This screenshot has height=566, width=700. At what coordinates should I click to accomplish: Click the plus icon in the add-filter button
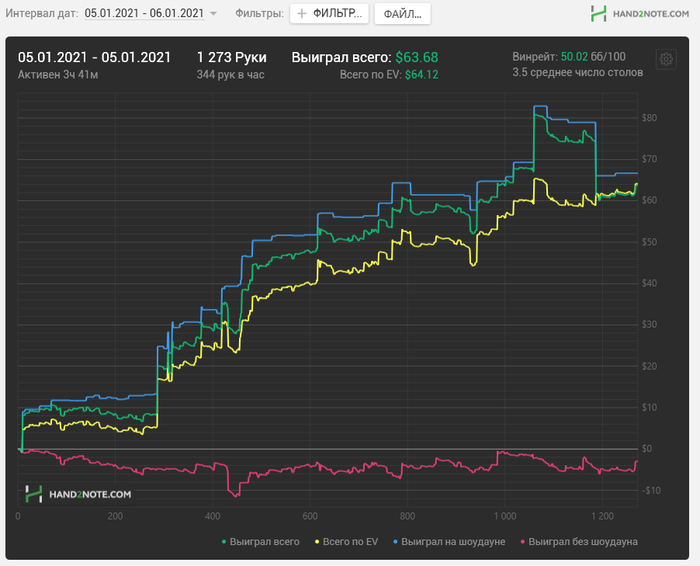click(302, 13)
